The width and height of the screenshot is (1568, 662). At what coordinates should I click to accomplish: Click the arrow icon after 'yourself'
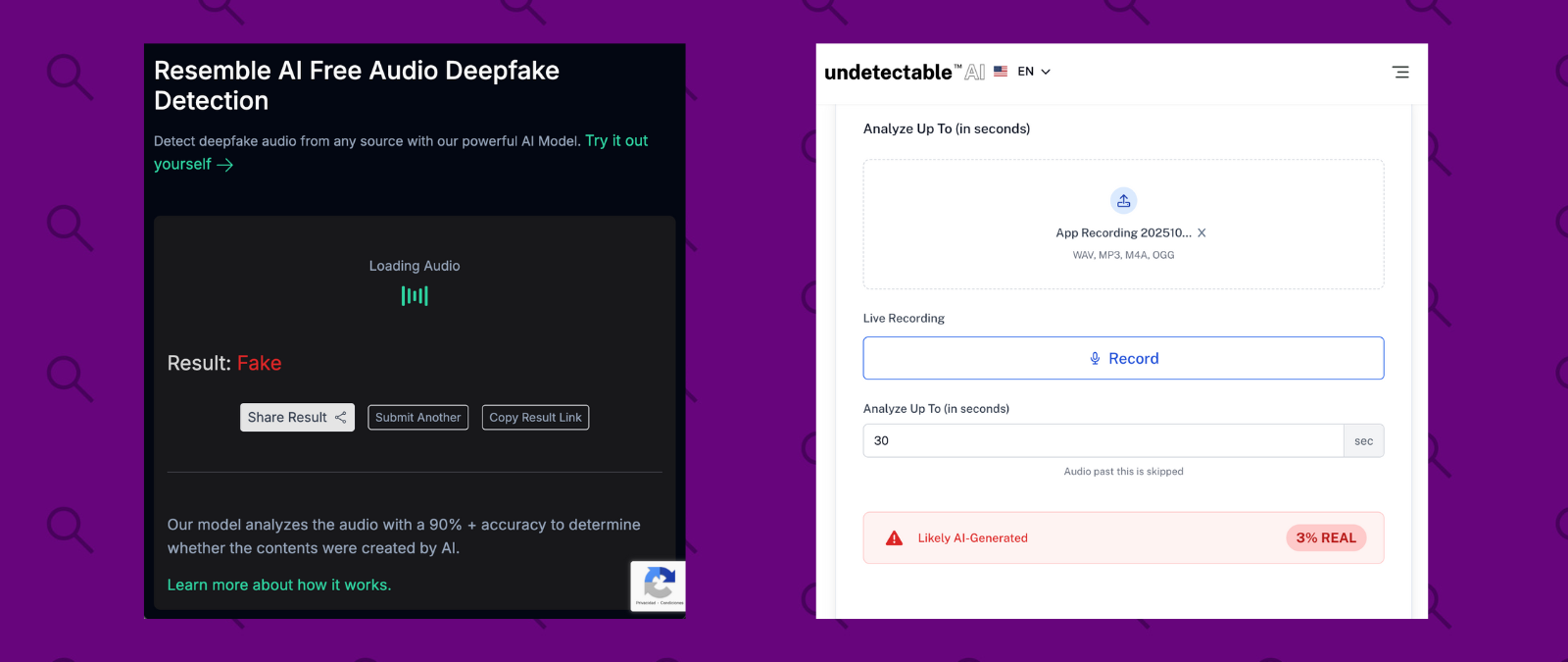point(224,165)
